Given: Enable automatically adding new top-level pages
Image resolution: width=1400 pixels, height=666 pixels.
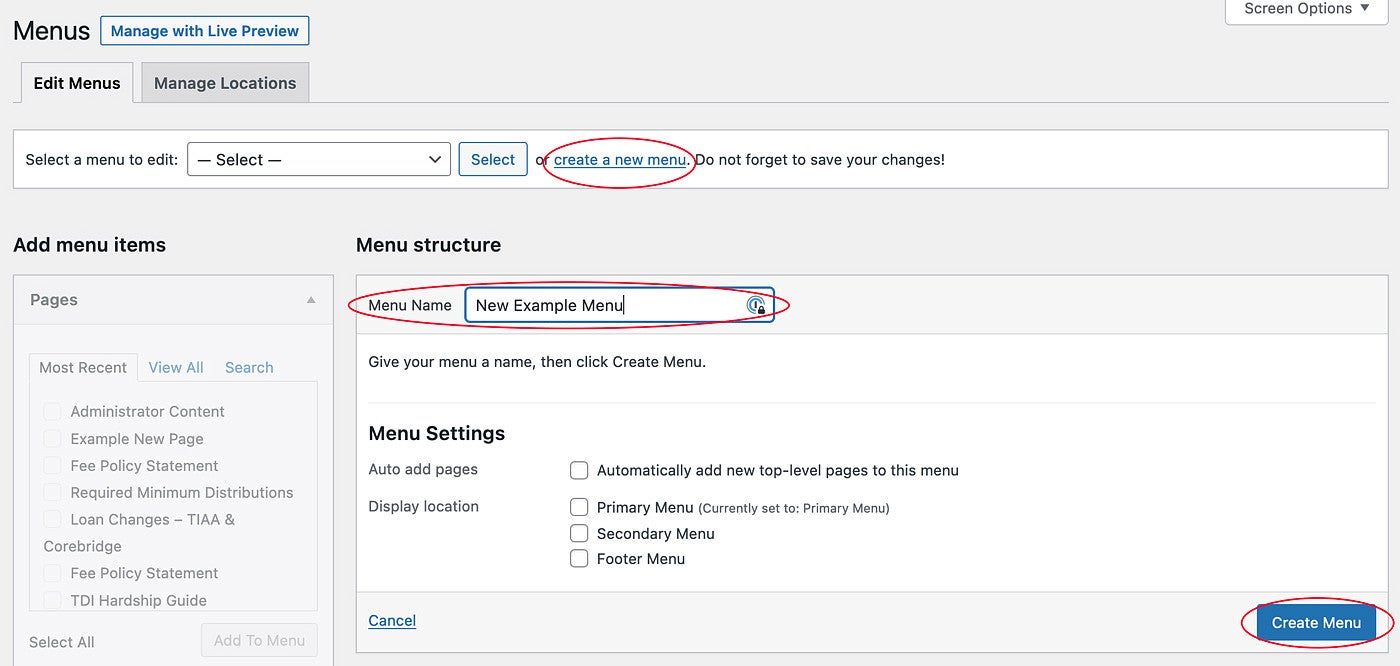Looking at the screenshot, I should [x=579, y=470].
